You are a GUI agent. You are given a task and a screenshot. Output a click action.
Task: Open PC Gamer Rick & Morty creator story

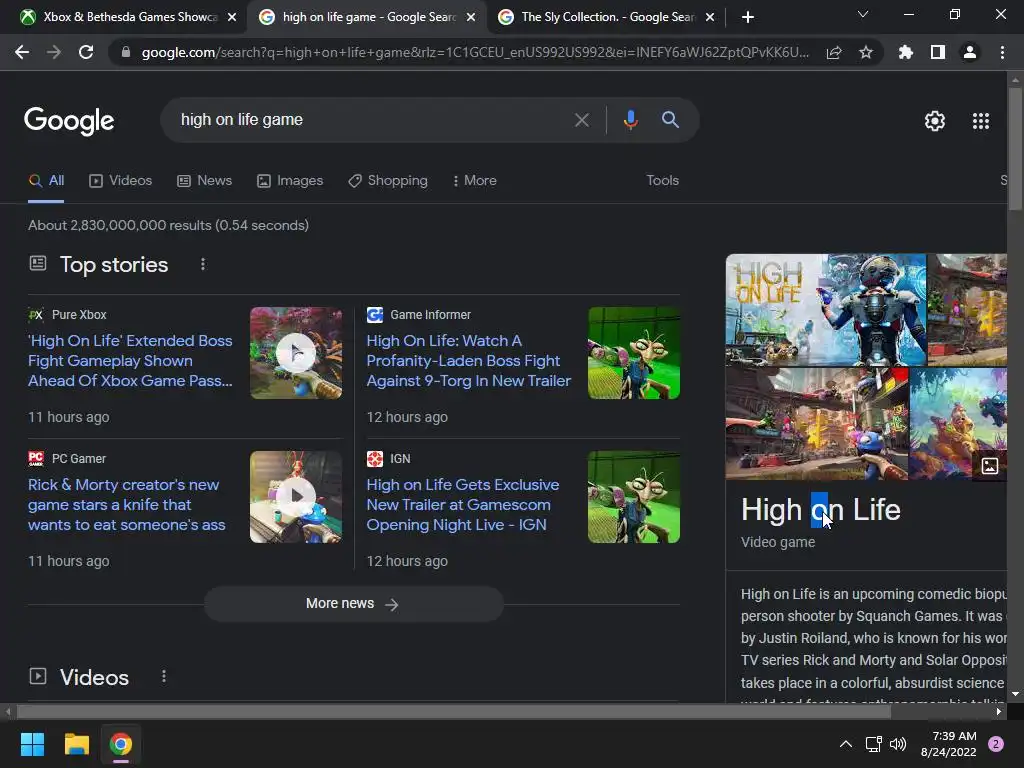(x=126, y=505)
